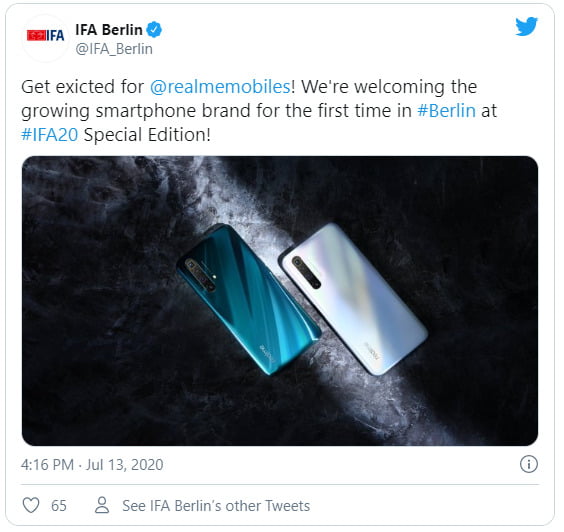Click the IFA logo profile avatar
The height and width of the screenshot is (532, 564).
pos(45,36)
